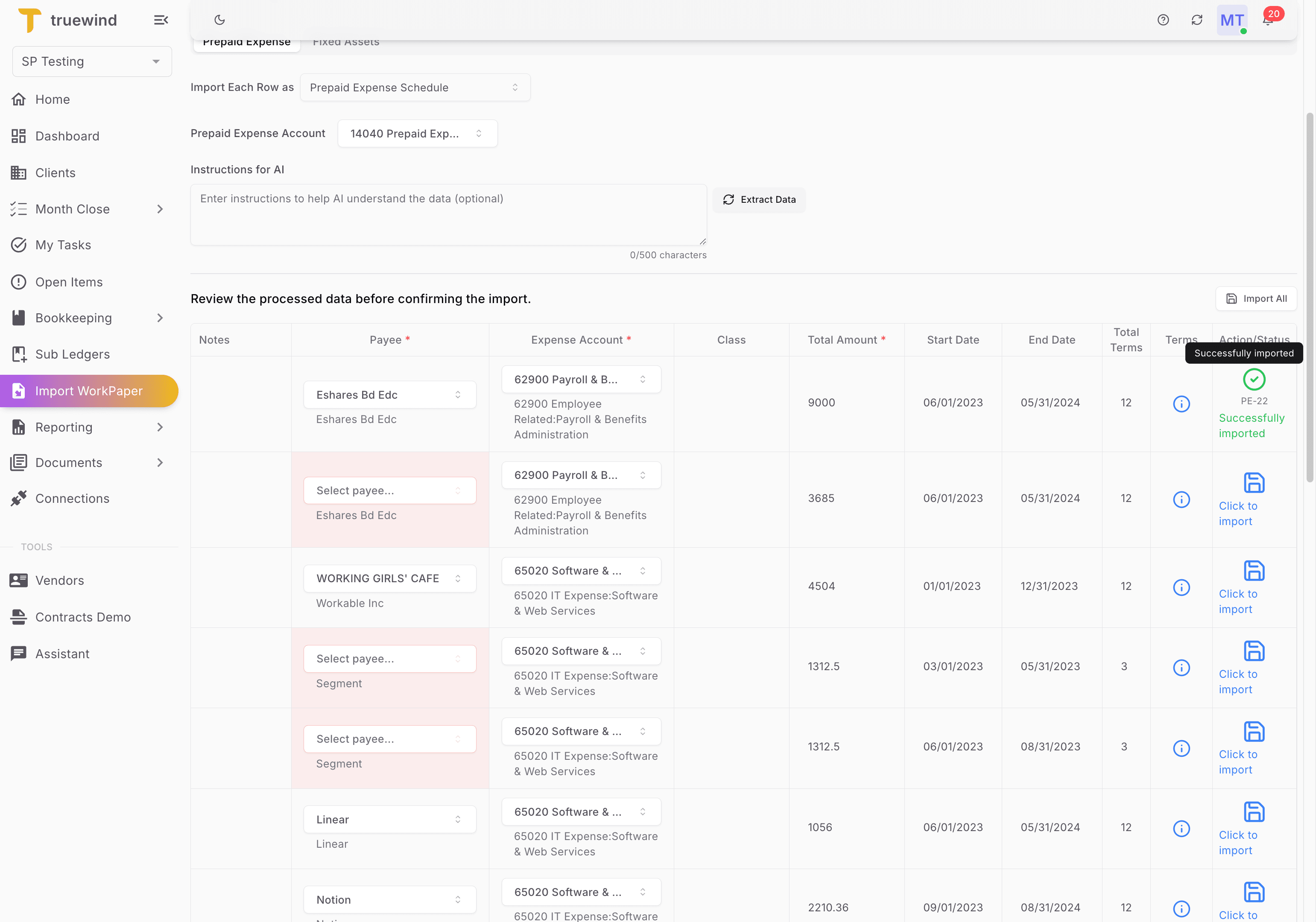This screenshot has width=1316, height=922.
Task: Click the Import All button
Action: (1256, 298)
